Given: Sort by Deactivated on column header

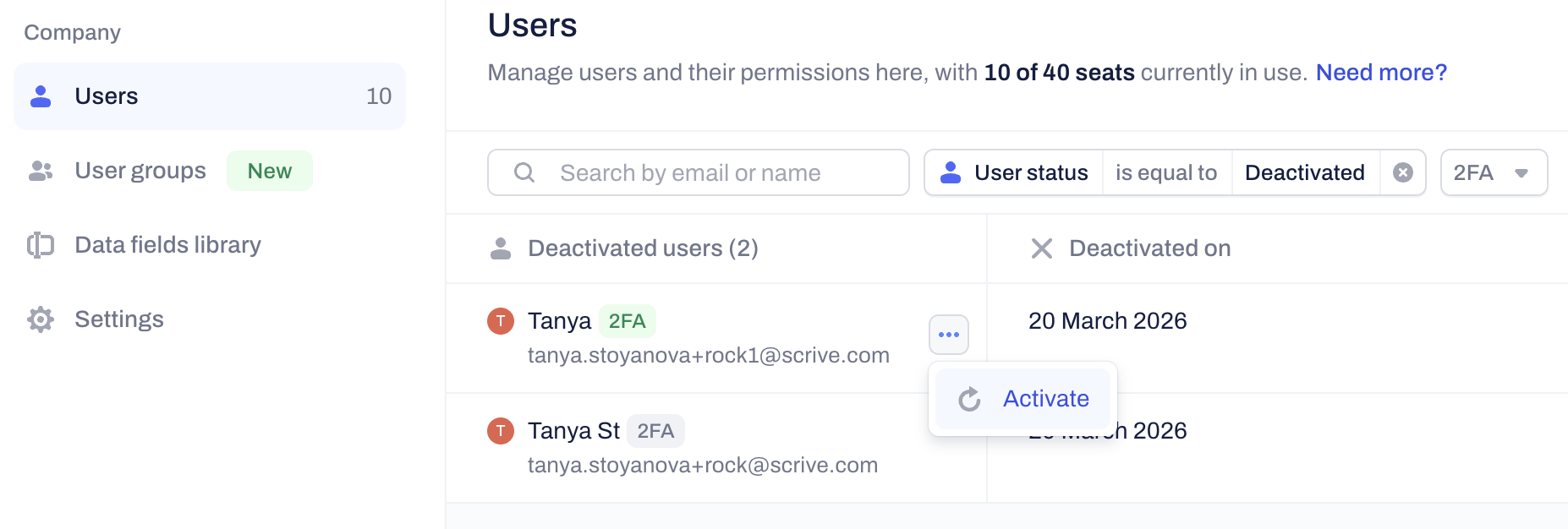Looking at the screenshot, I should click(1149, 248).
